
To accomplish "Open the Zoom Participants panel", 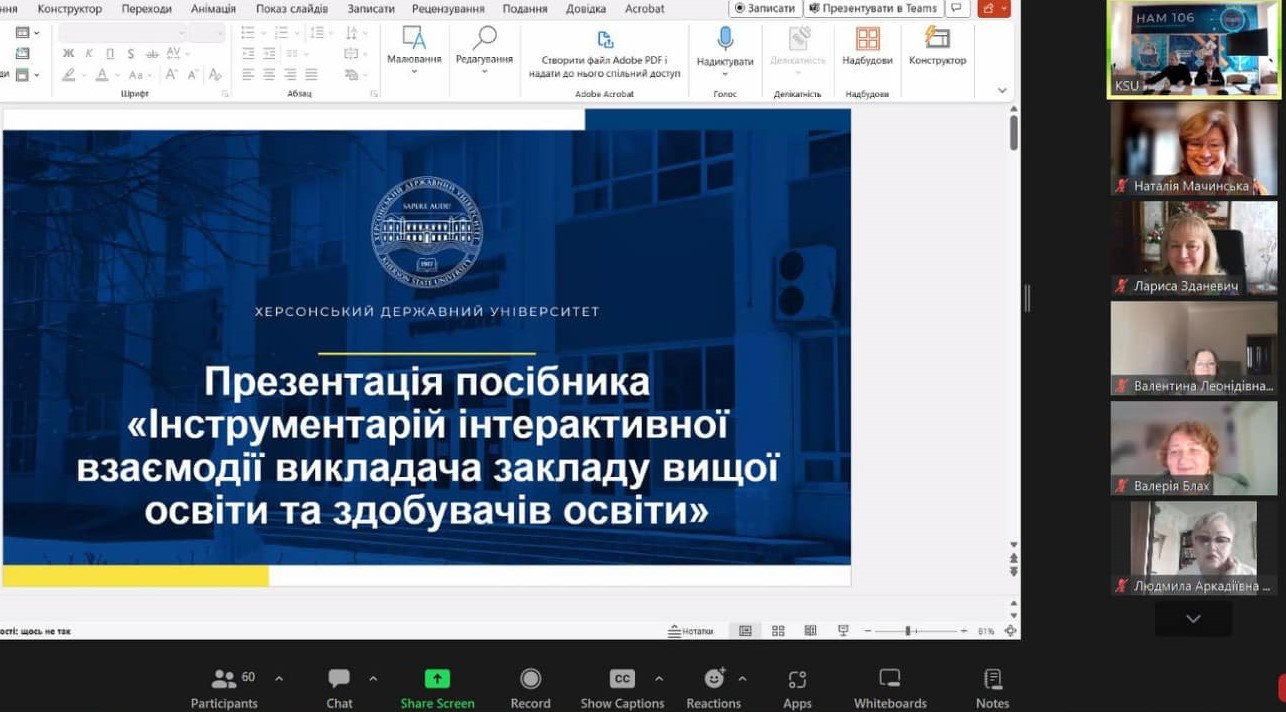I will coord(224,689).
